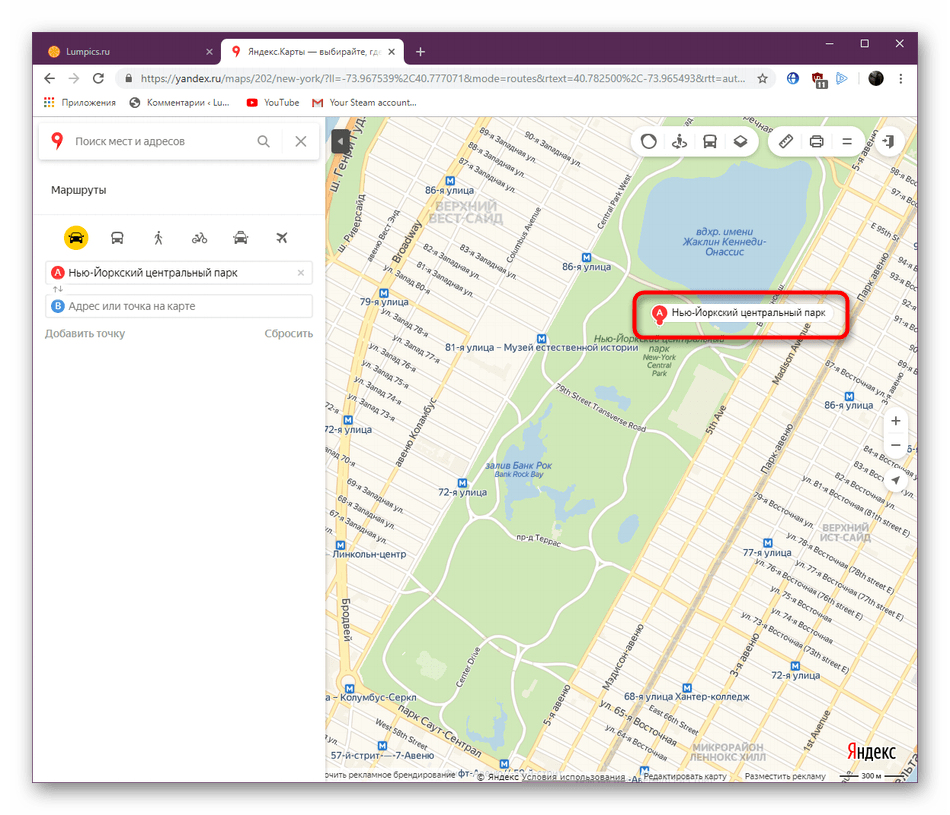The image size is (950, 815).
Task: Open the YouTube bookmark
Action: (x=273, y=103)
